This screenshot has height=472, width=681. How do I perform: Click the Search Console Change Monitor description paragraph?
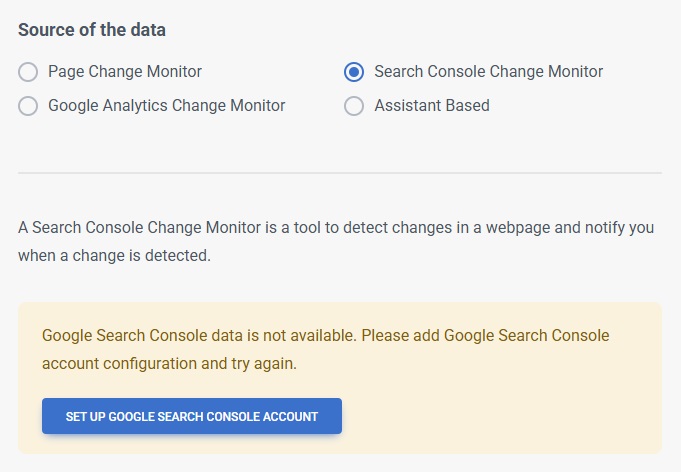tap(336, 228)
